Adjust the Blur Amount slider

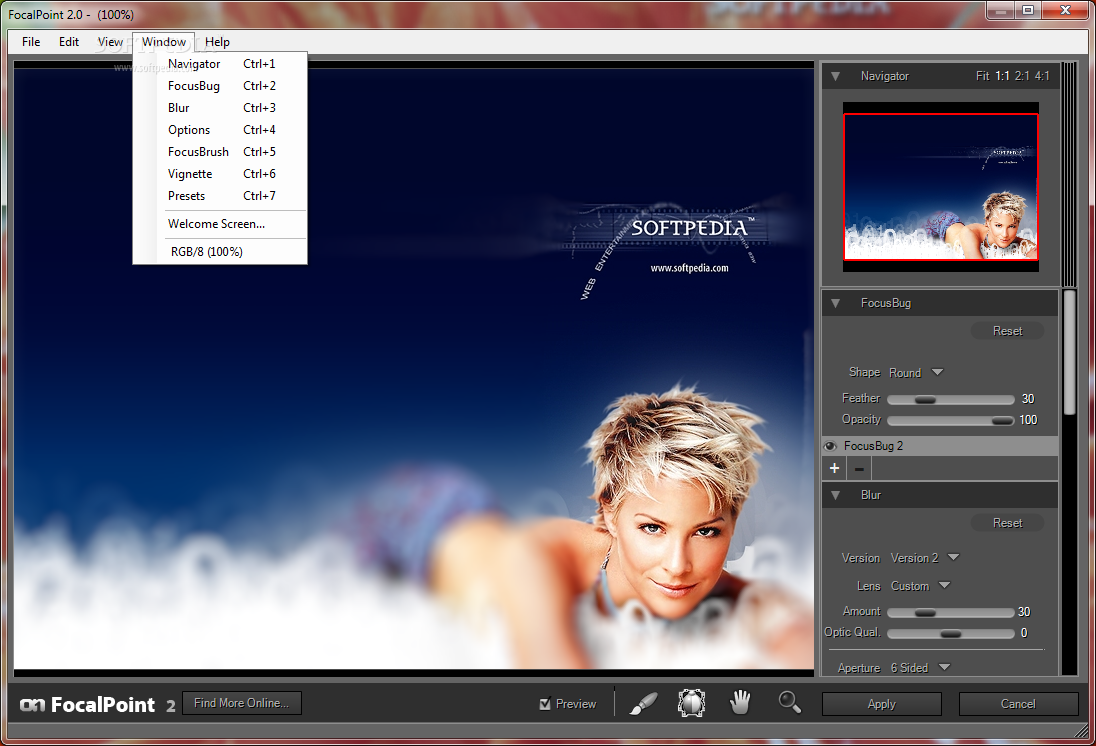pos(951,612)
